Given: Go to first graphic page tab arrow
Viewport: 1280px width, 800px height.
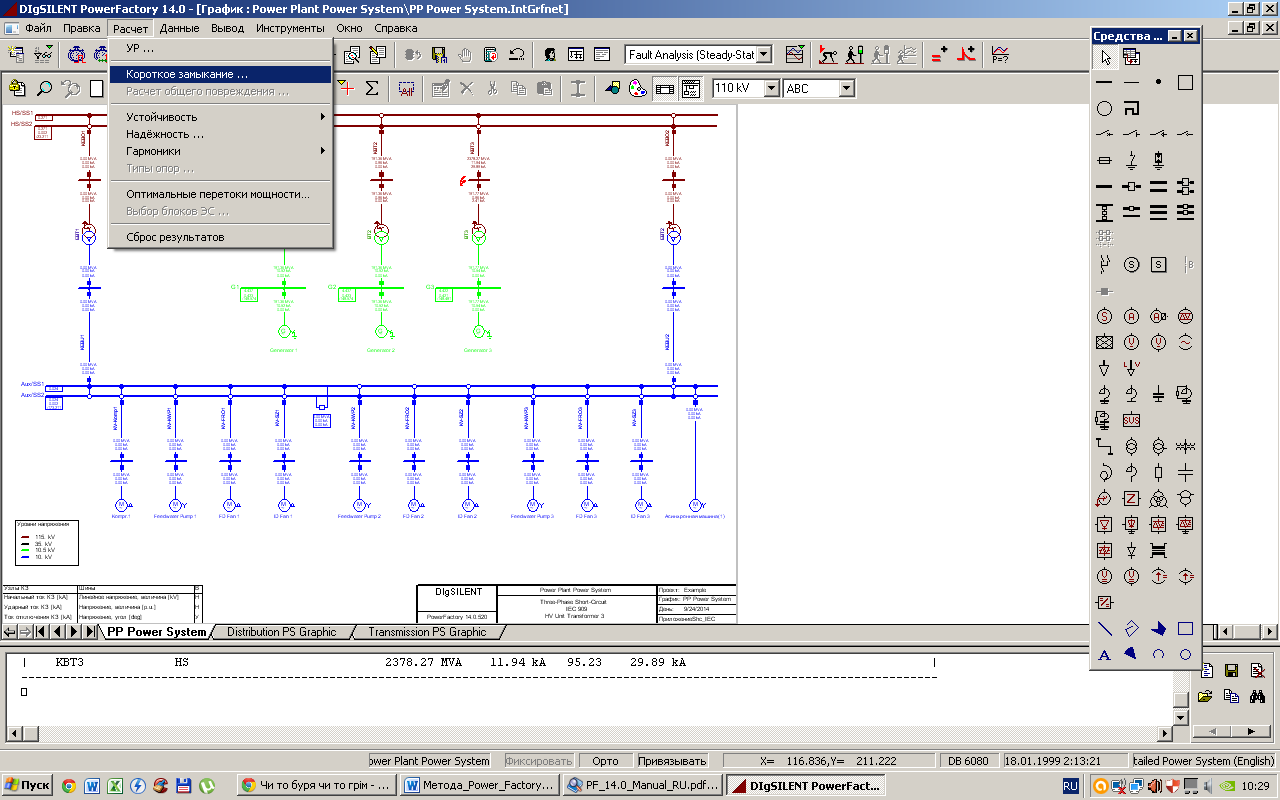Looking at the screenshot, I should [x=40, y=632].
